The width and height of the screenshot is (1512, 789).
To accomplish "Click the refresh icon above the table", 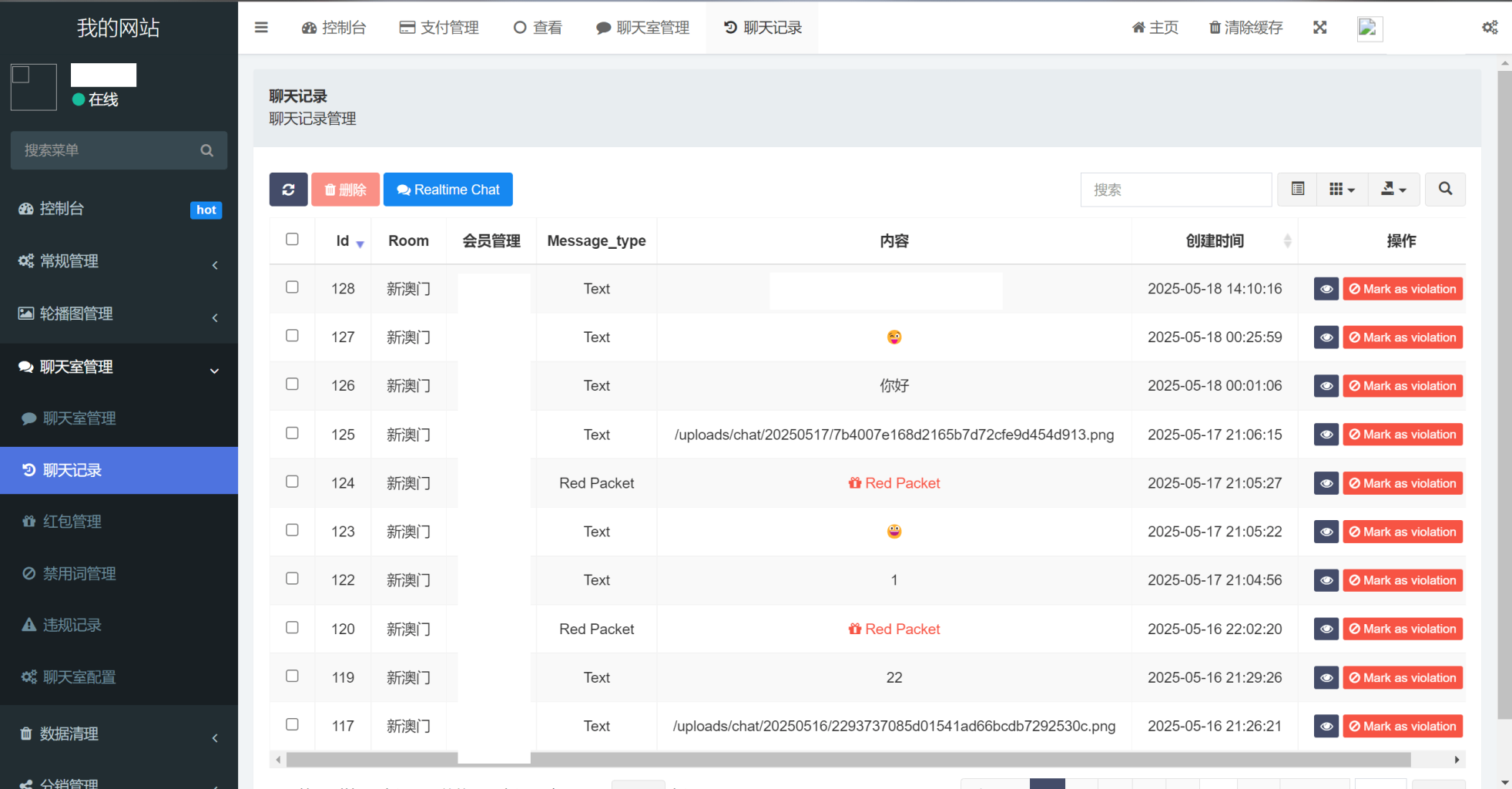I will [288, 190].
